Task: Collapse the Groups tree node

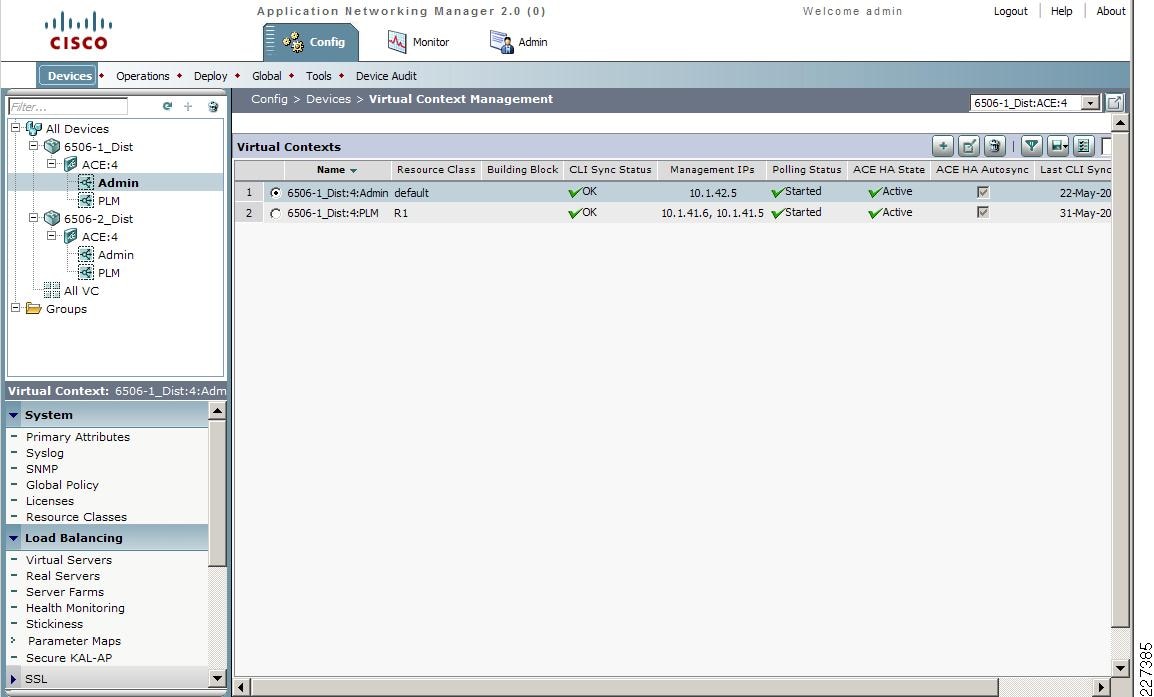Action: point(15,308)
